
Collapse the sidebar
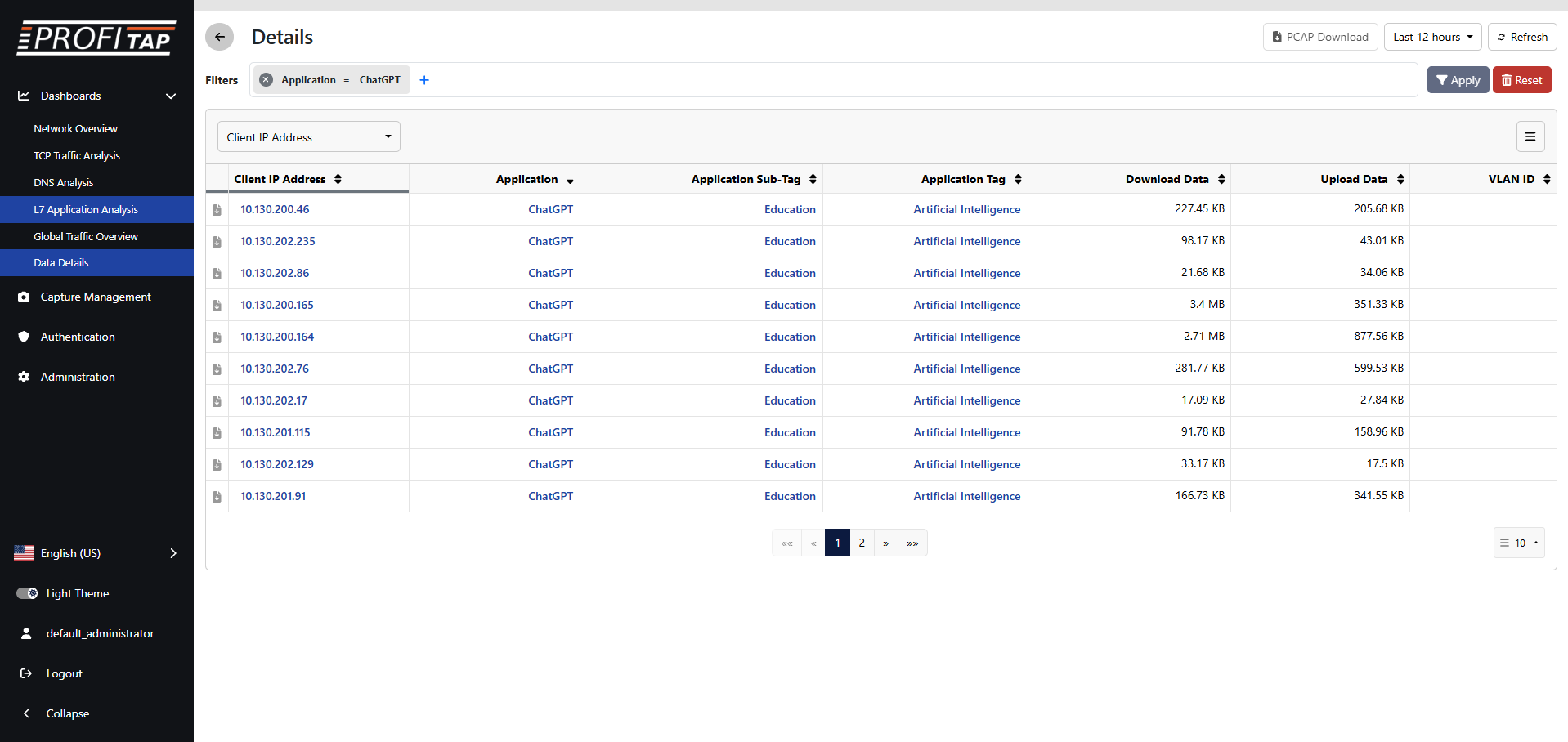tap(56, 713)
